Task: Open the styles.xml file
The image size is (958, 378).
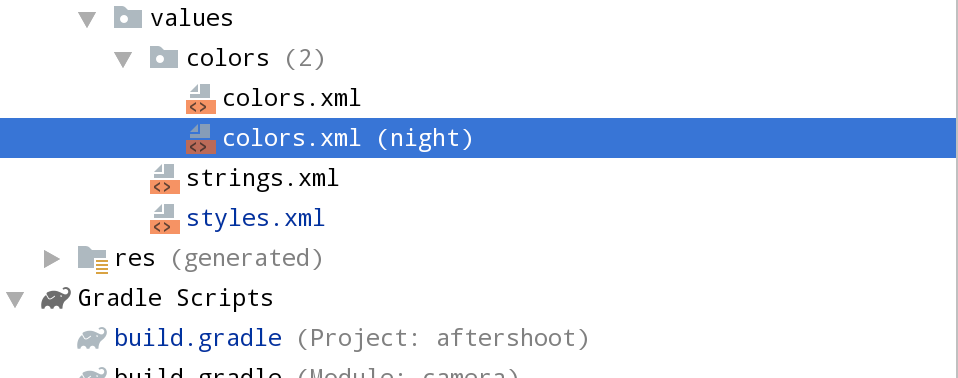Action: tap(255, 219)
